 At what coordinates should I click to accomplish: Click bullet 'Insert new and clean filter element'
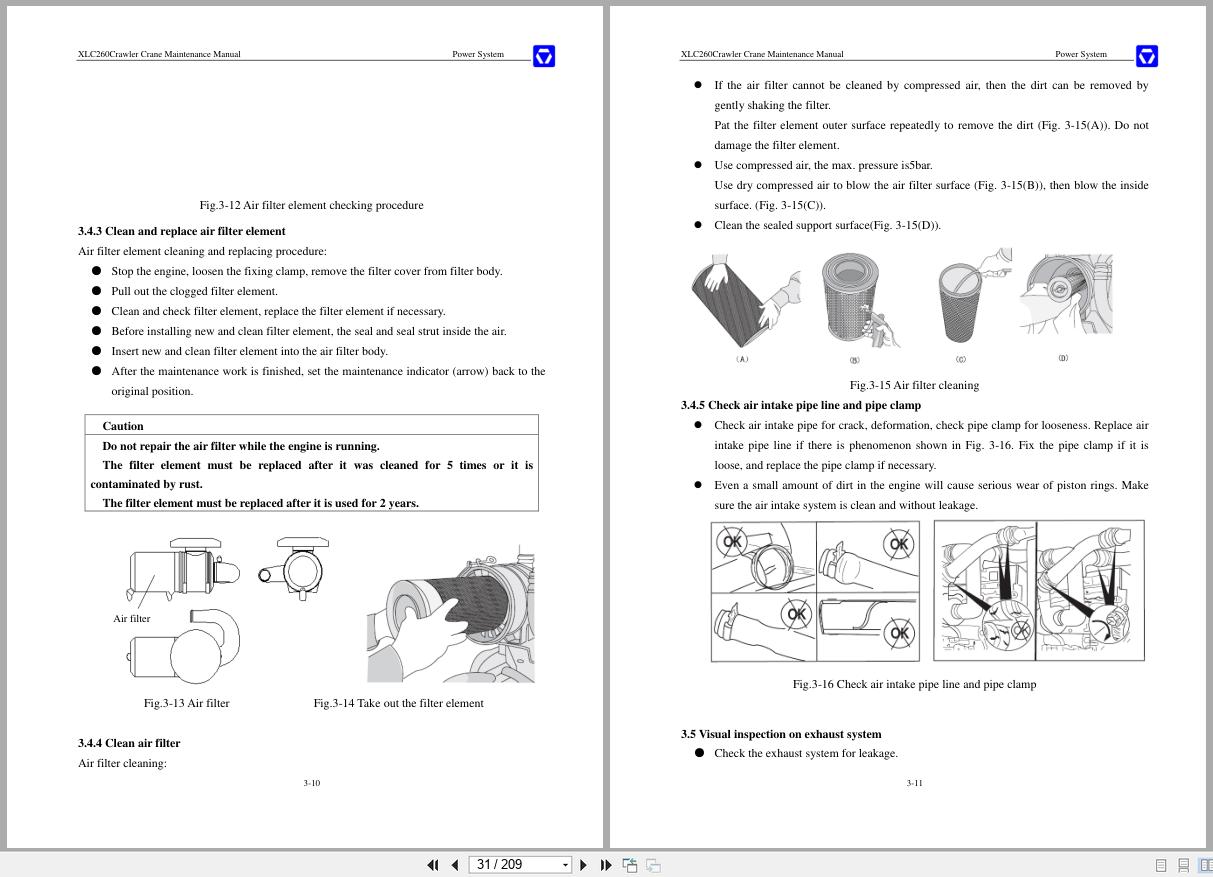click(x=249, y=351)
